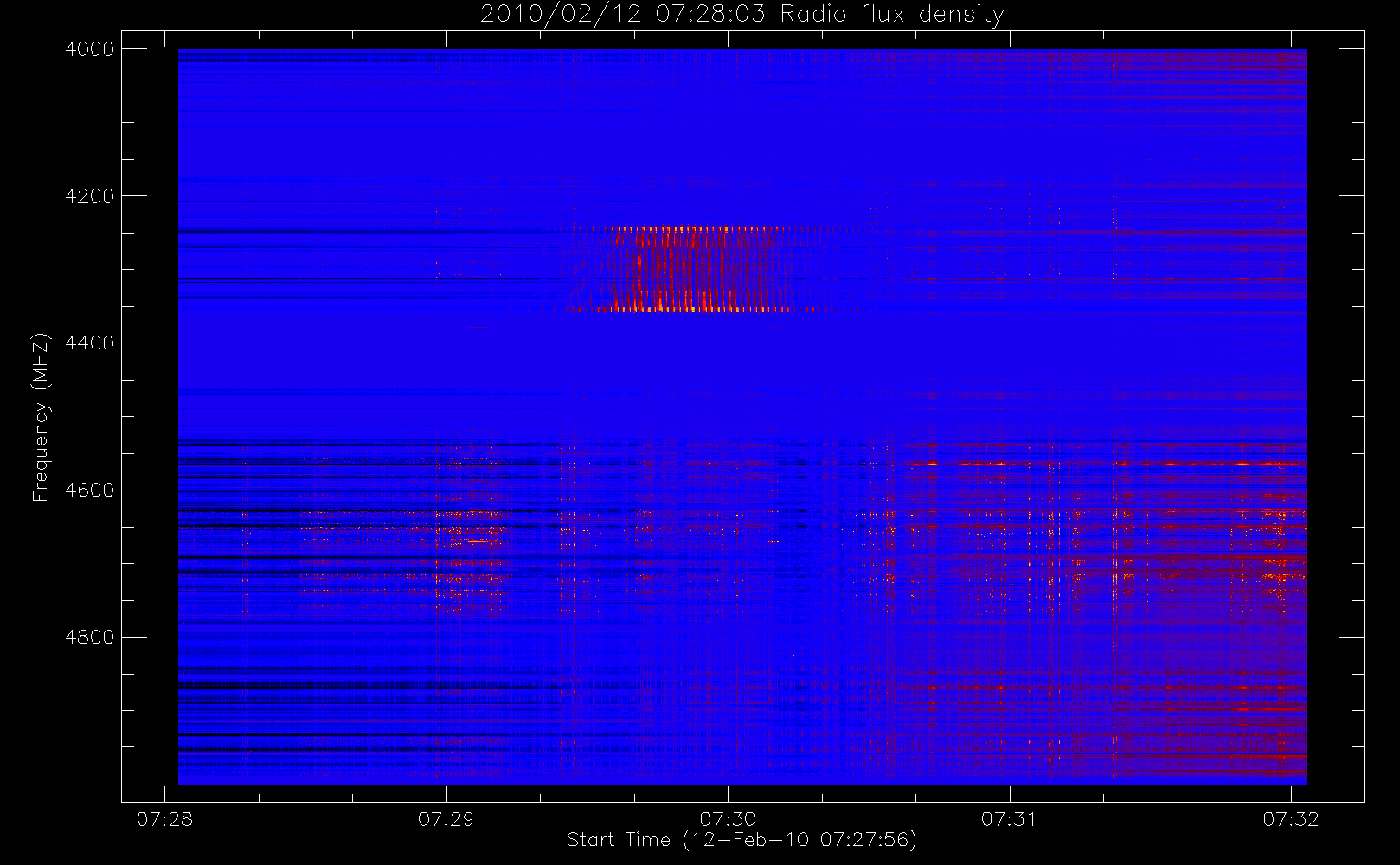Click the 4400 frequency tick label

click(x=90, y=343)
